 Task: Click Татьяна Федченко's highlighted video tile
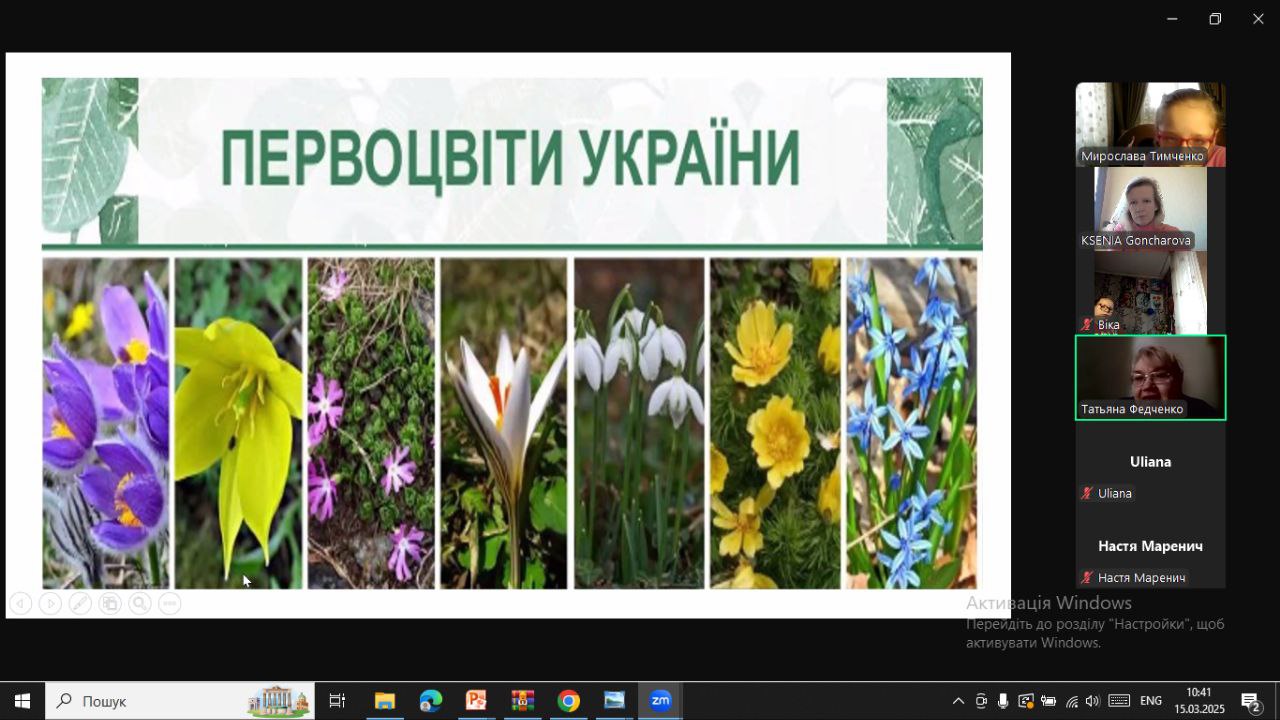[1150, 377]
